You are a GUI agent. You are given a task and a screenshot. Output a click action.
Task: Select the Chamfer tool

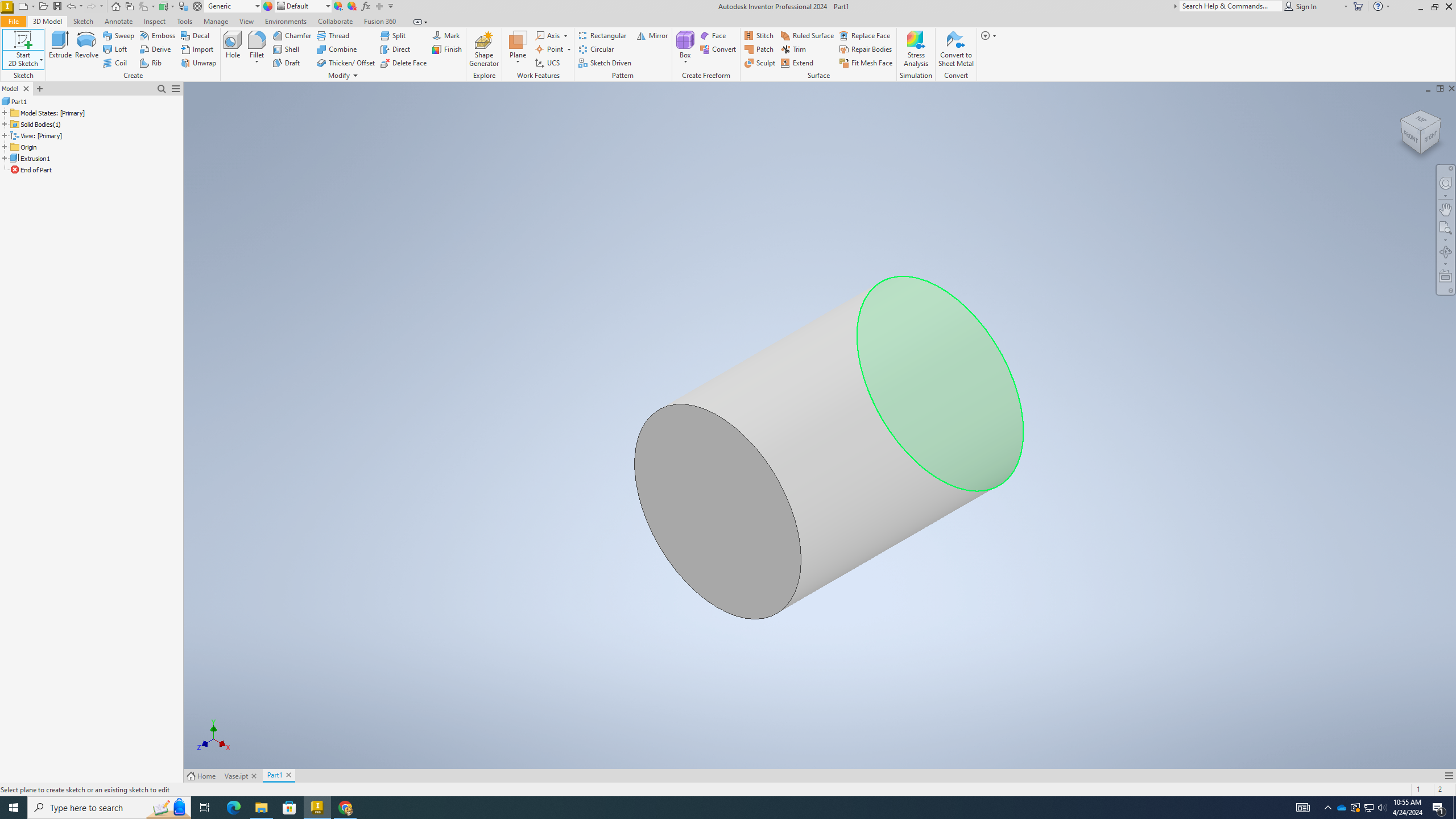coord(292,35)
